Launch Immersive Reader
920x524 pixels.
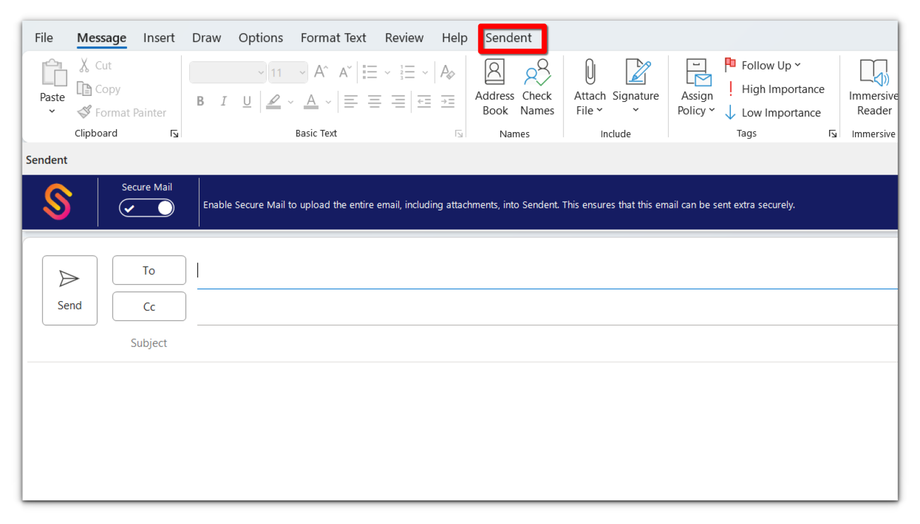(x=873, y=87)
